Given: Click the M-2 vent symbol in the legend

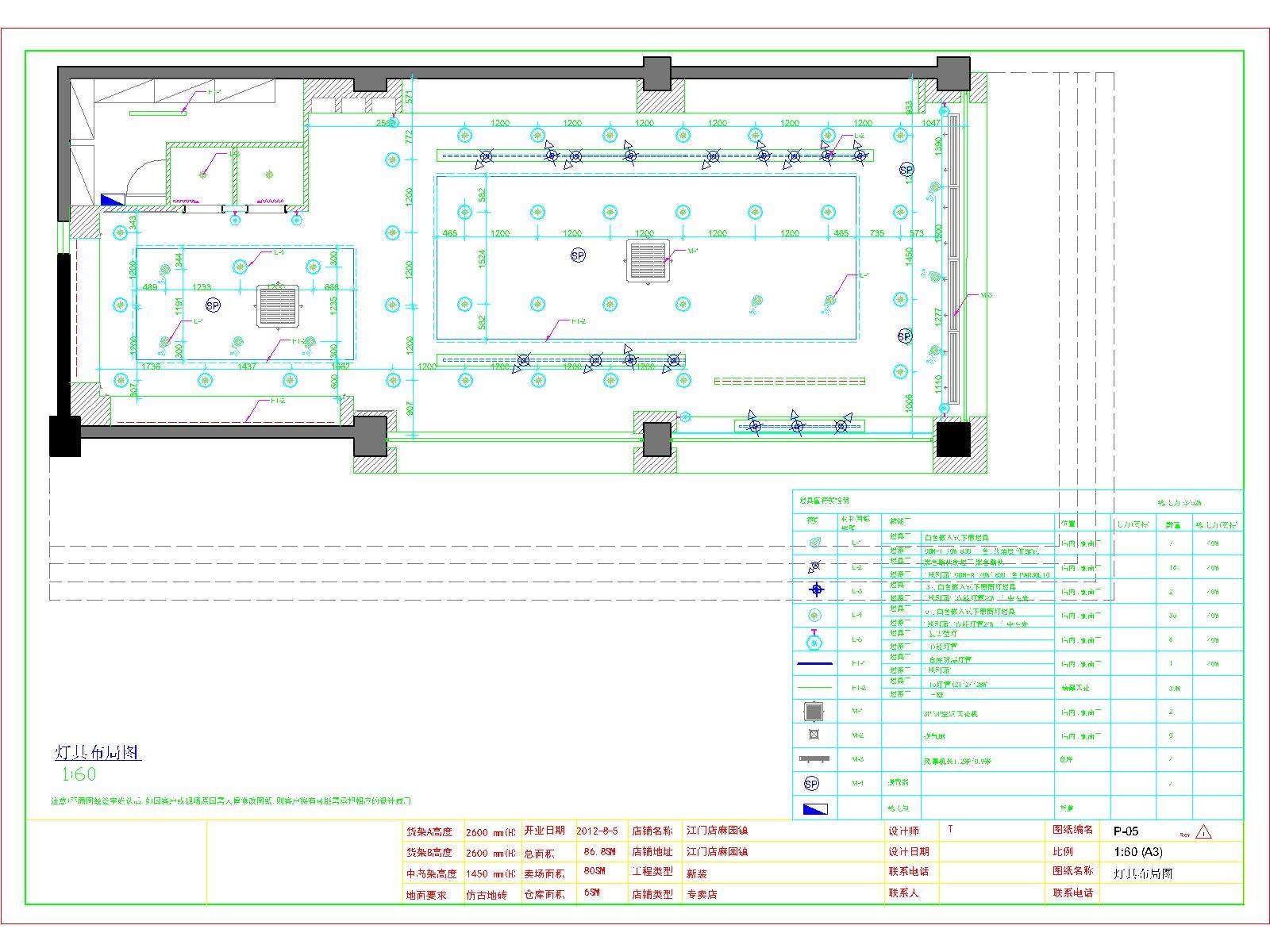Looking at the screenshot, I should point(814,735).
